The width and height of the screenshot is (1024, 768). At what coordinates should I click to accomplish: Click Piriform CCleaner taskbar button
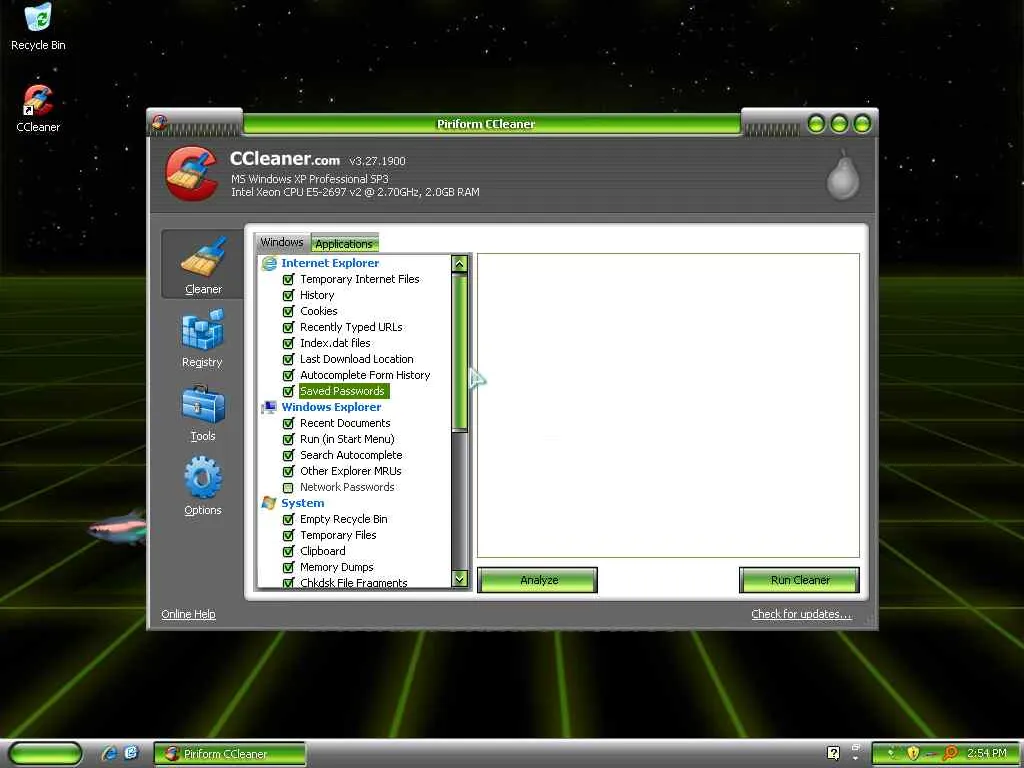[x=230, y=754]
